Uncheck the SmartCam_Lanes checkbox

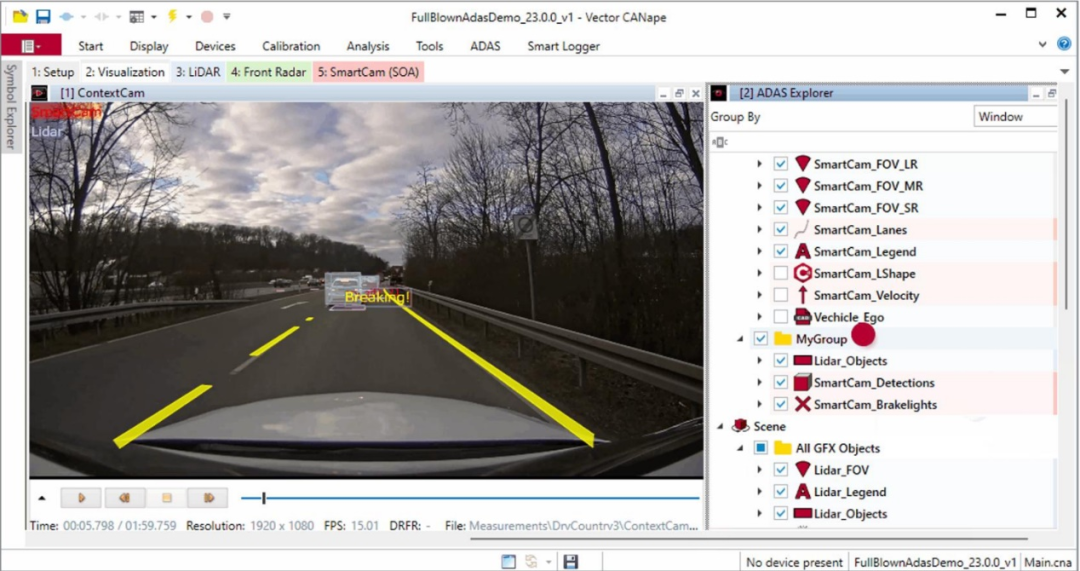(780, 229)
